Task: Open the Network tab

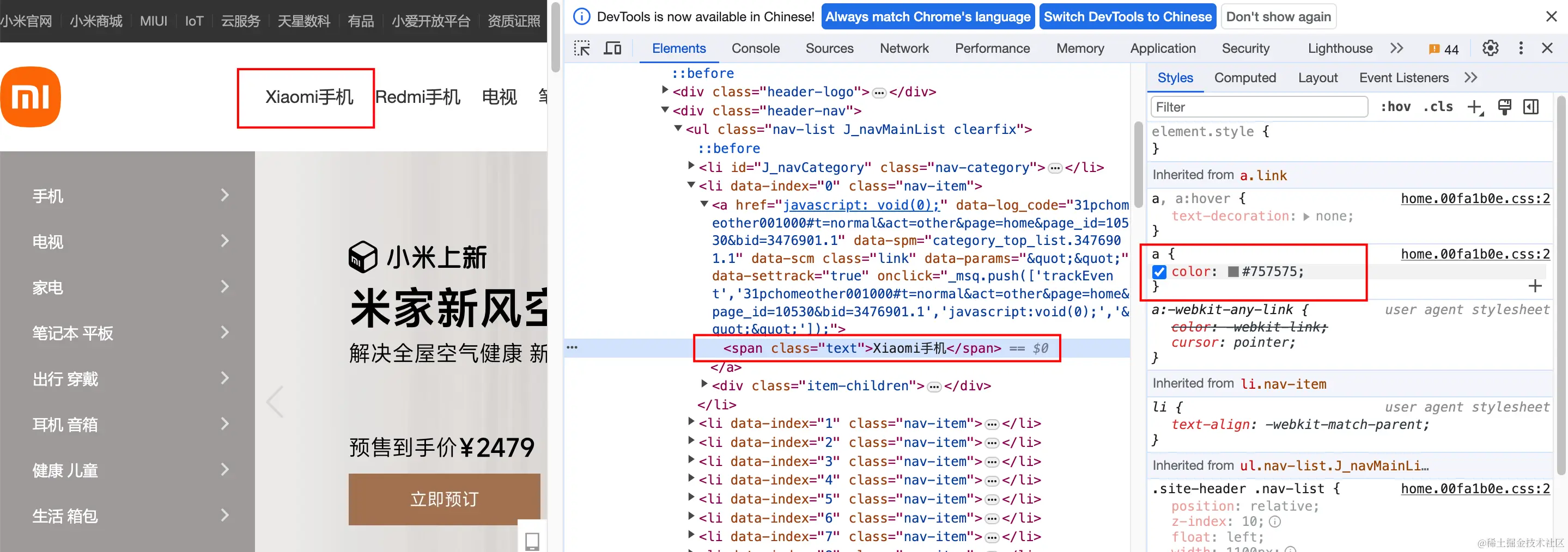Action: point(904,48)
